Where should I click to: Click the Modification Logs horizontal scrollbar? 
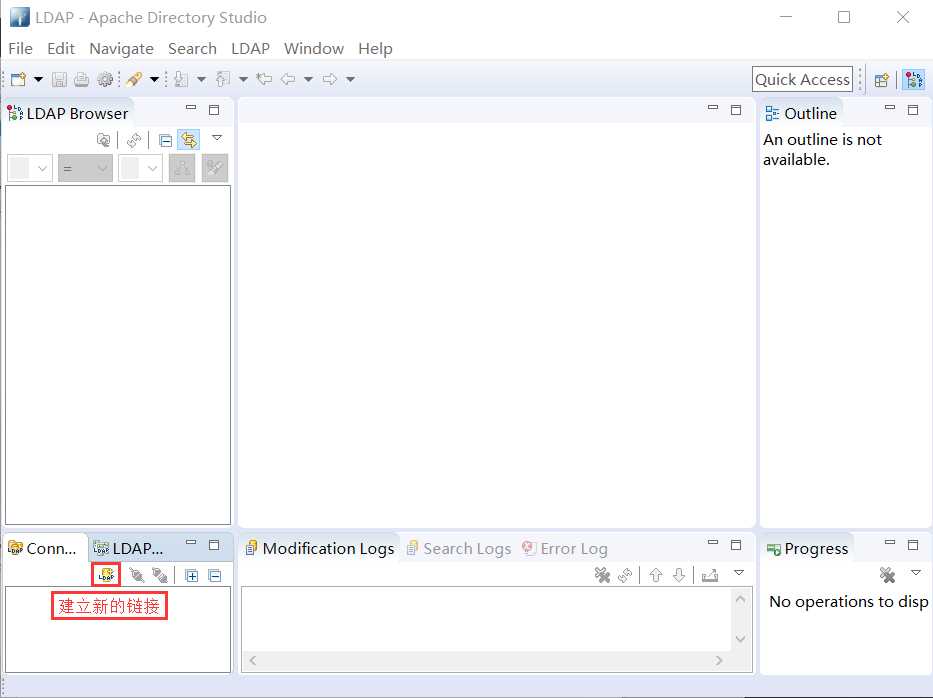pos(486,661)
